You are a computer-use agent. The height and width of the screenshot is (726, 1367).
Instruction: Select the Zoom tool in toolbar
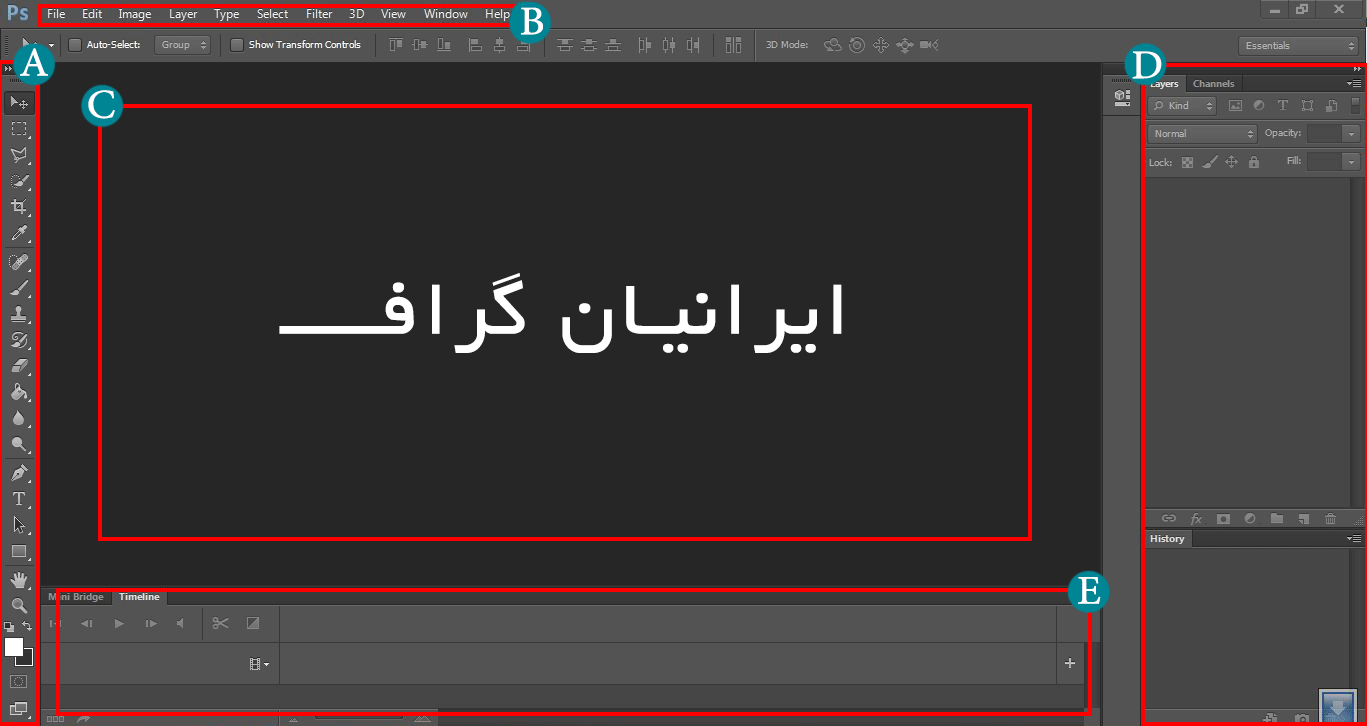(x=19, y=605)
